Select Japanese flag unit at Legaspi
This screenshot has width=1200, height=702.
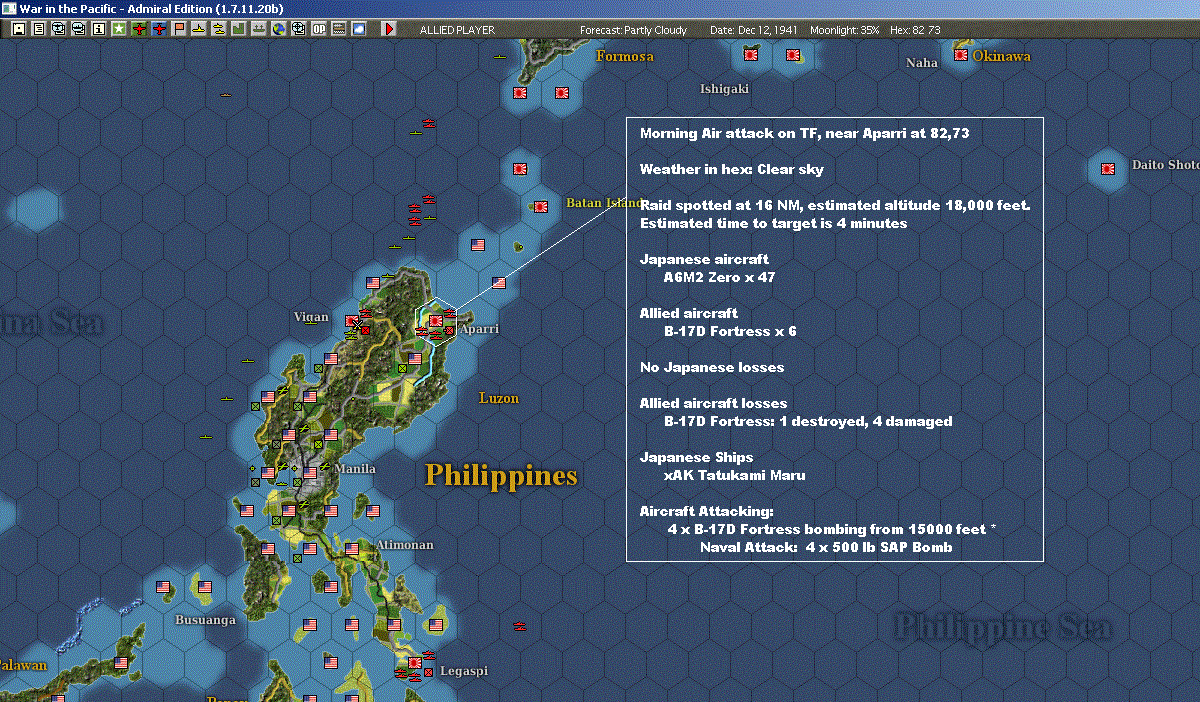(416, 663)
